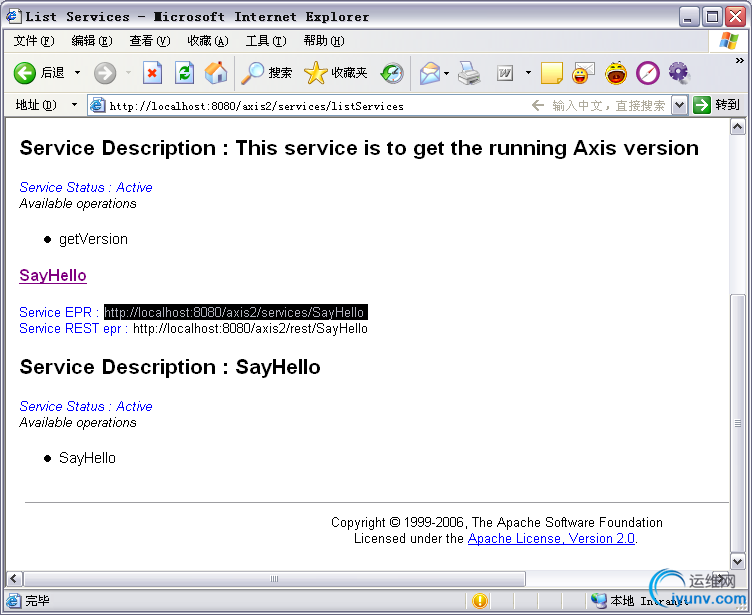Screen dimensions: 752x615
Task: Open the 编辑(E) Edit menu
Action: 92,41
